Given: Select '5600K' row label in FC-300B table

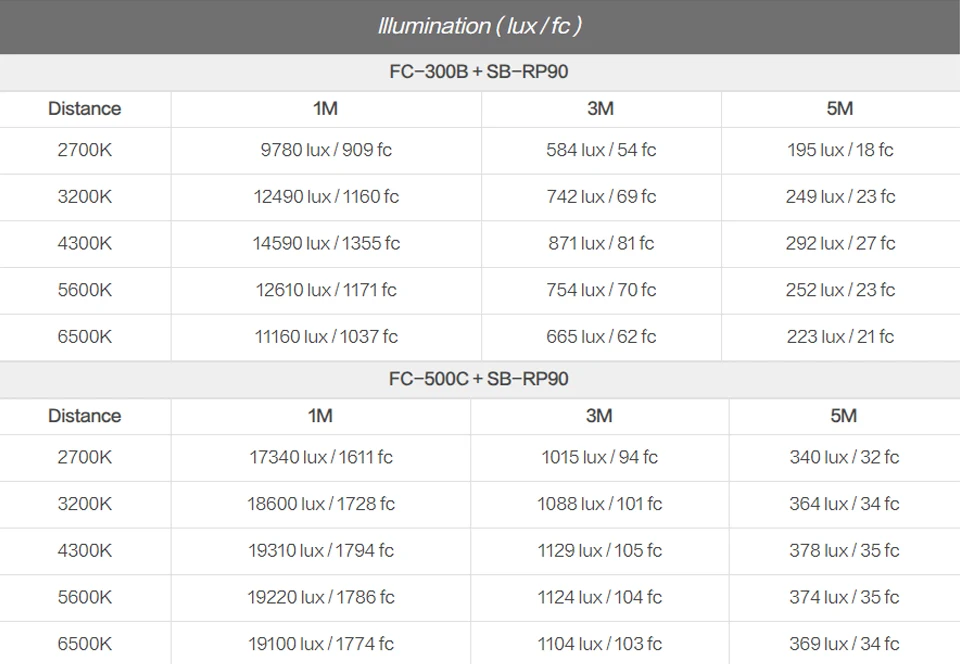Looking at the screenshot, I should (x=84, y=290).
